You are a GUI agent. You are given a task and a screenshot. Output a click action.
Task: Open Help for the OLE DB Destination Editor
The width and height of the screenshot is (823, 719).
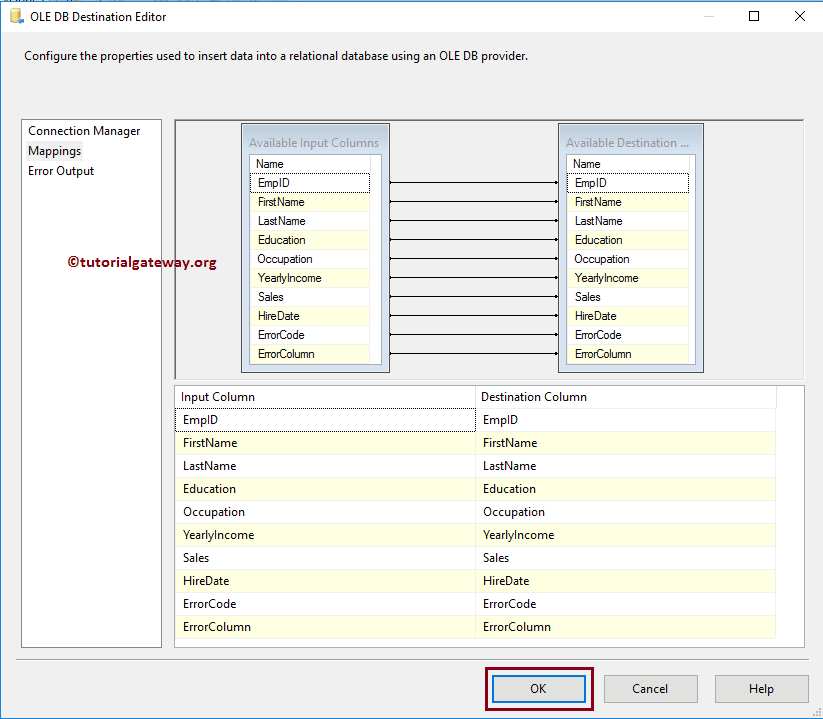point(761,688)
